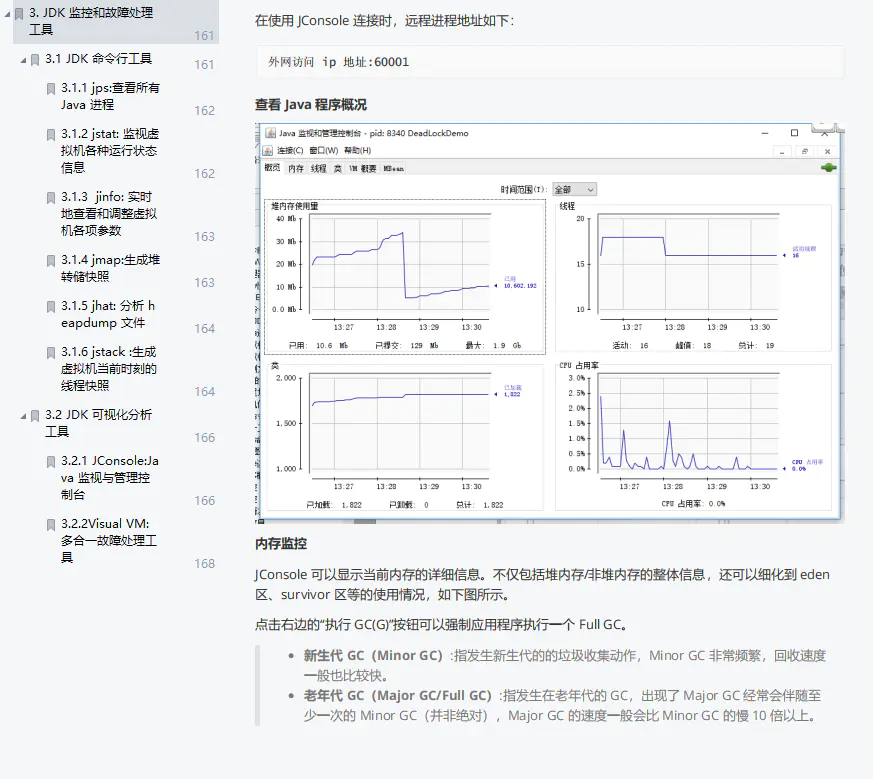Click the heading '查看 Java 程序概况'
This screenshot has width=873, height=779.
[311, 105]
